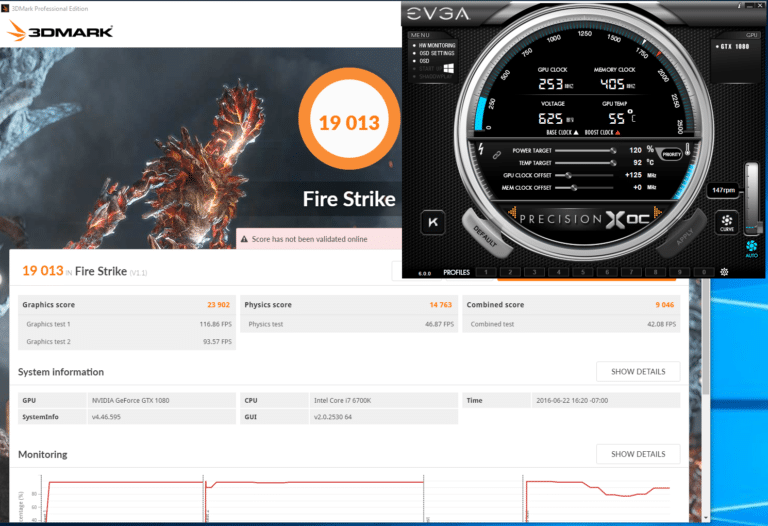
Task: Adjust the GPU Clock Offset slider
Action: coord(584,175)
